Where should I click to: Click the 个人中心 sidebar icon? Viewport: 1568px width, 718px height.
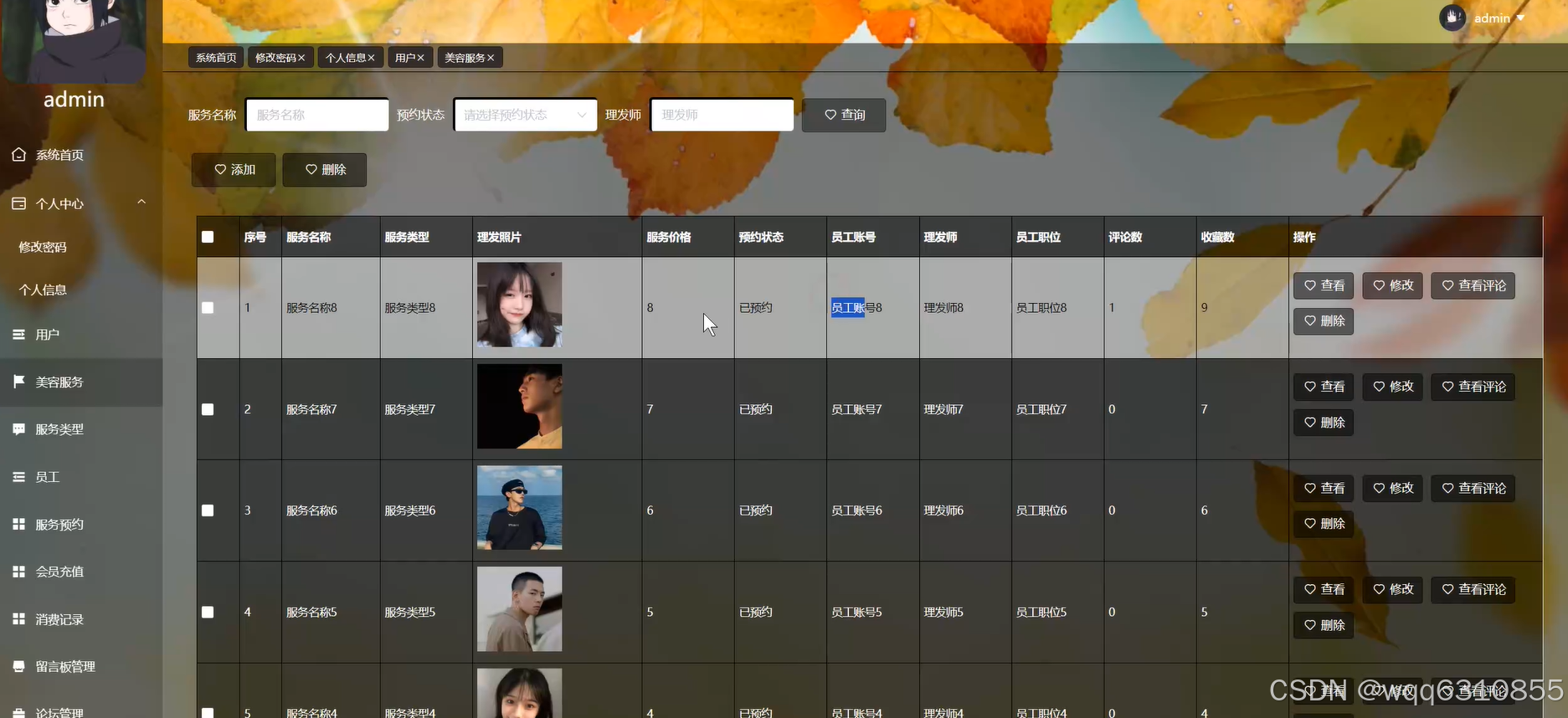[18, 203]
